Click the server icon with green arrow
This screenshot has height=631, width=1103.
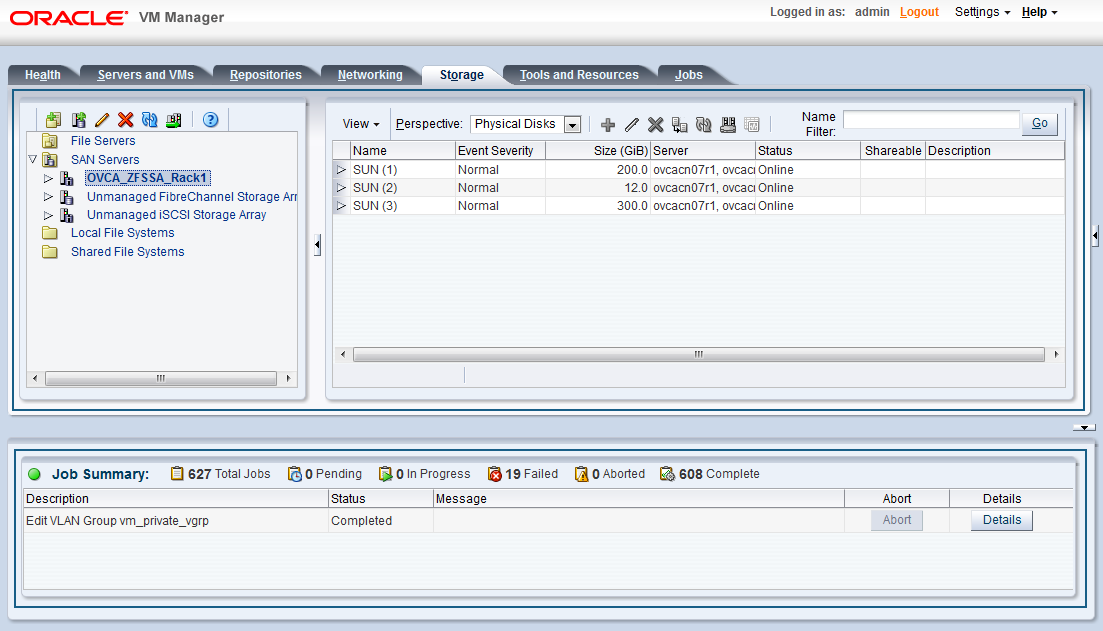point(173,120)
